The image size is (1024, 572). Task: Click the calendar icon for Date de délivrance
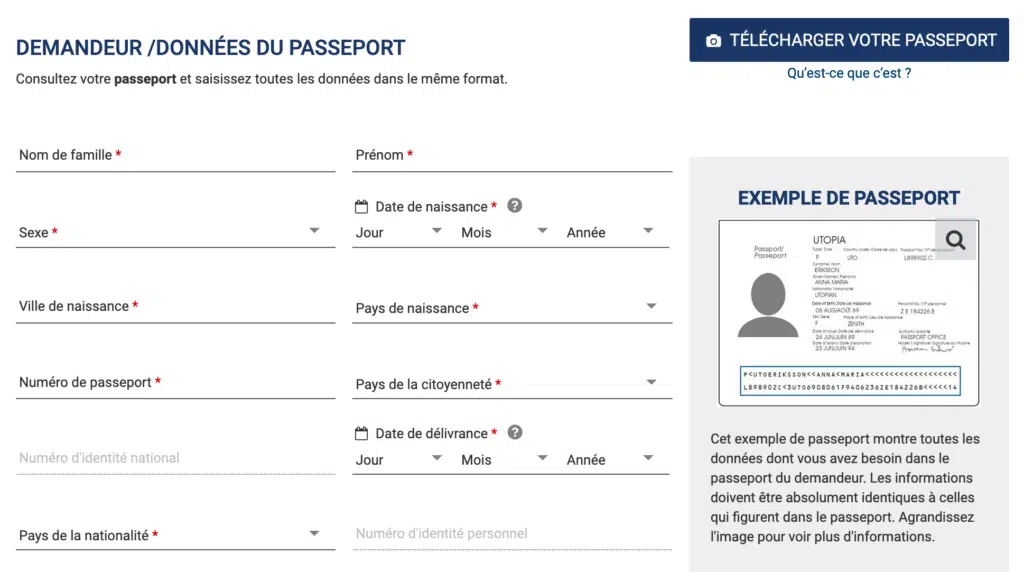(361, 433)
